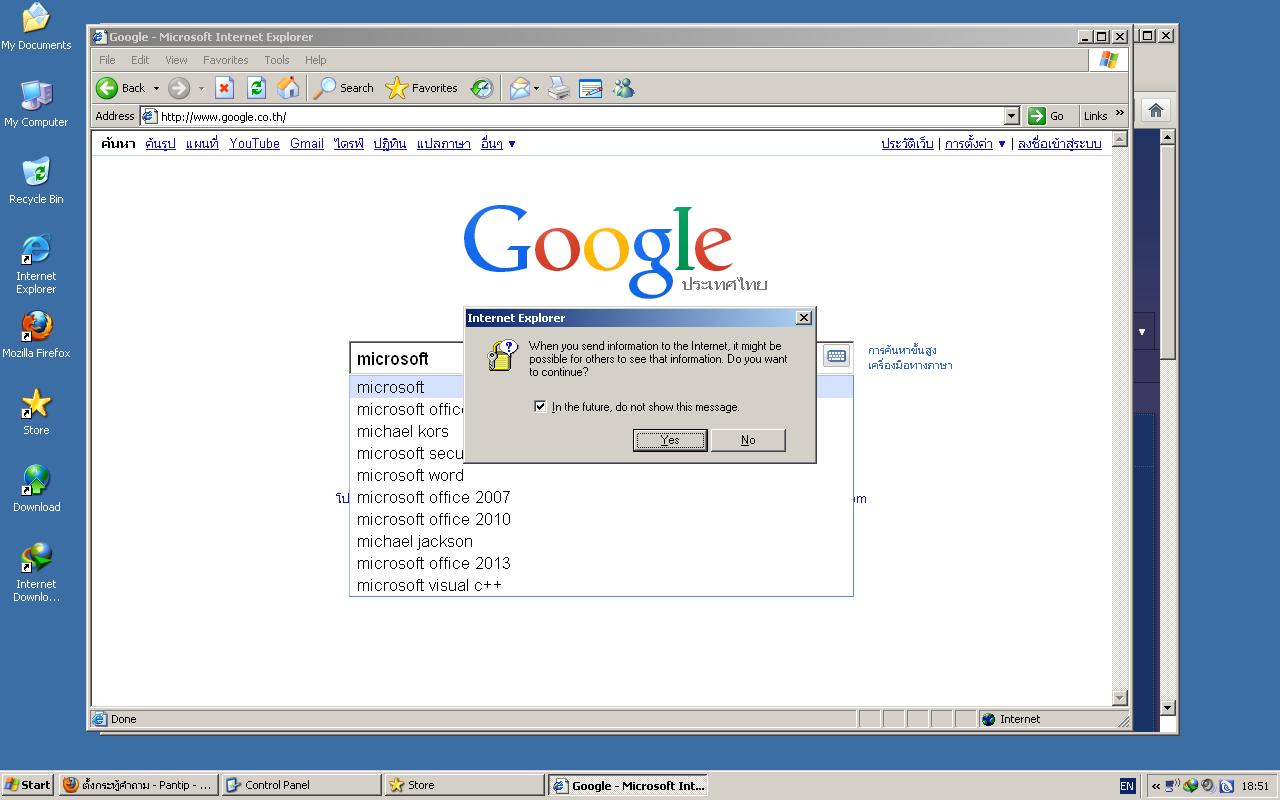Open the Favorites menu in the menu bar
This screenshot has width=1280, height=800.
pos(226,60)
